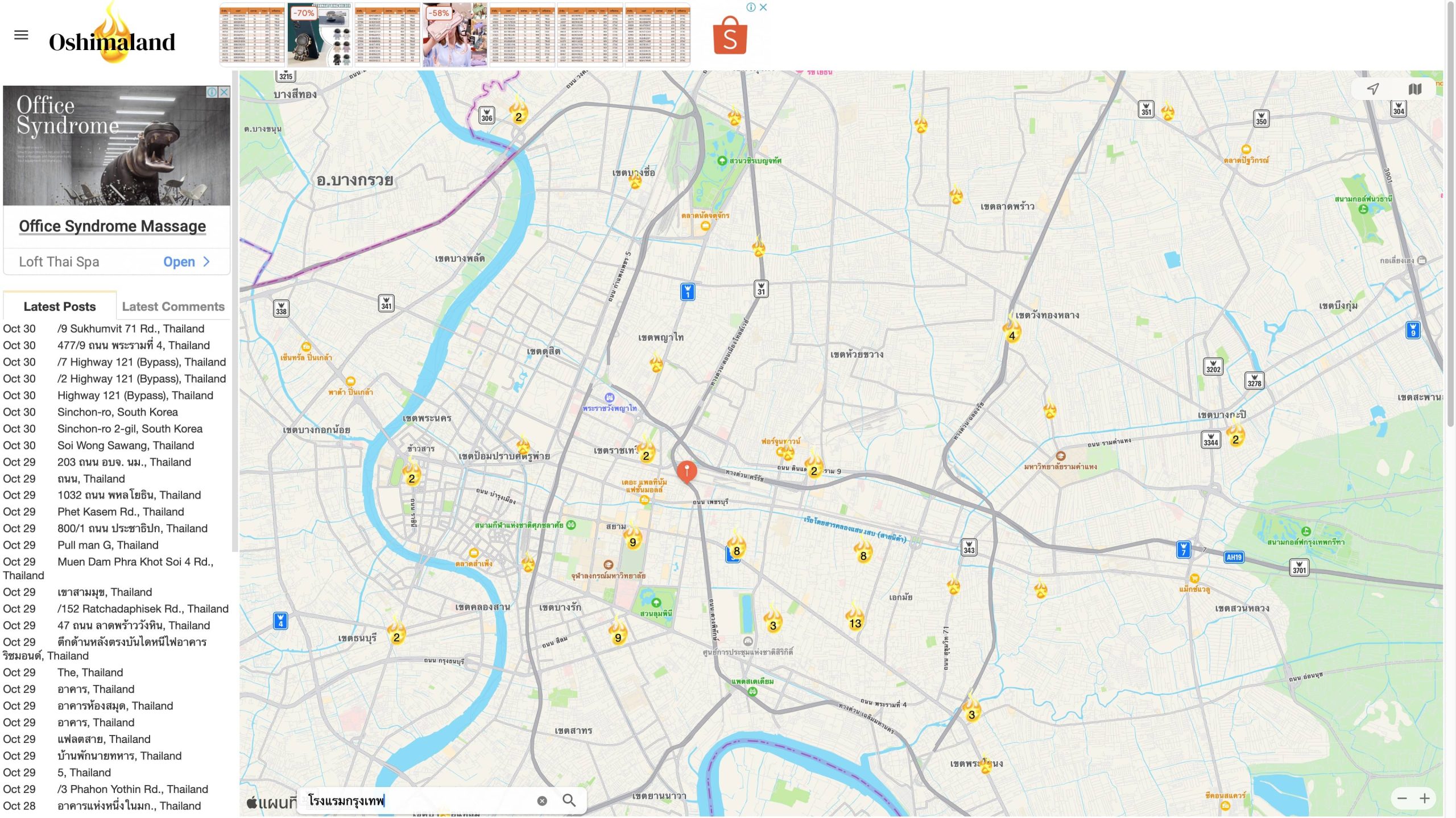Zoom in with the plus button
Screen dimensions: 1456x818
(x=1424, y=798)
